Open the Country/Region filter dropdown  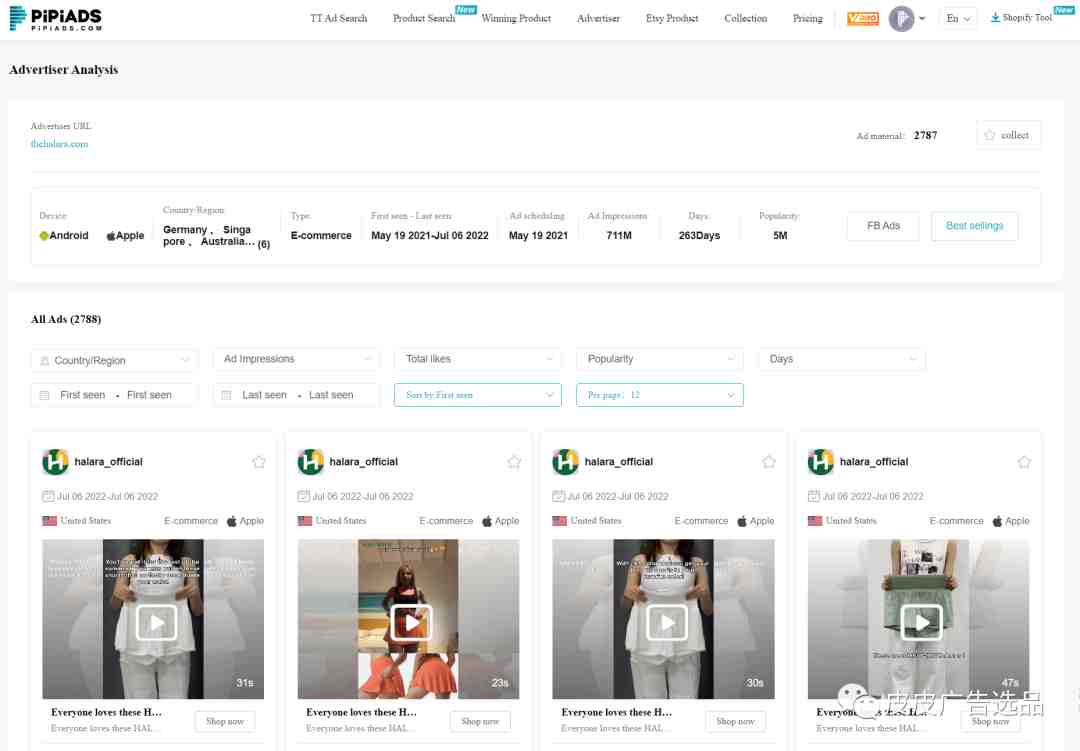coord(114,360)
